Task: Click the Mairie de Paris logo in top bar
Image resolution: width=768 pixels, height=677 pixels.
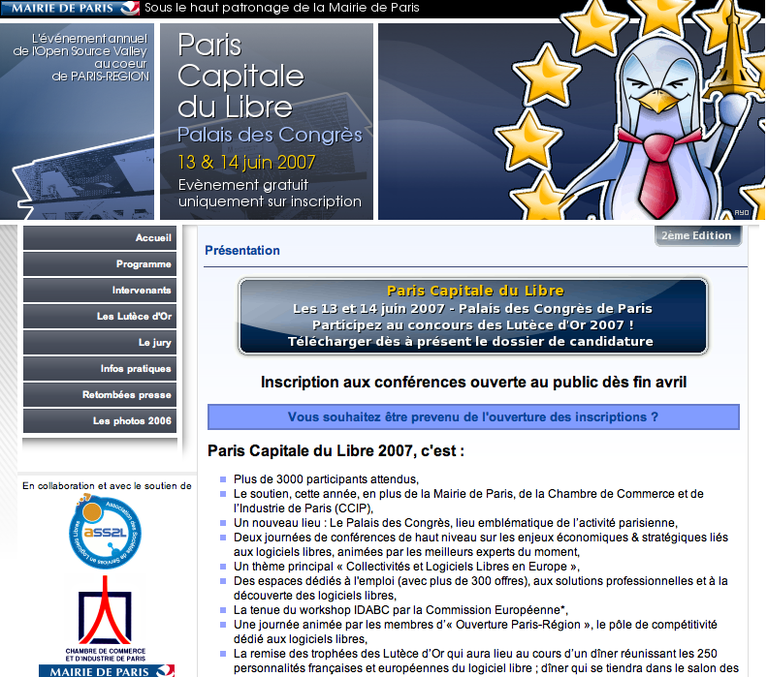Action: coord(70,8)
